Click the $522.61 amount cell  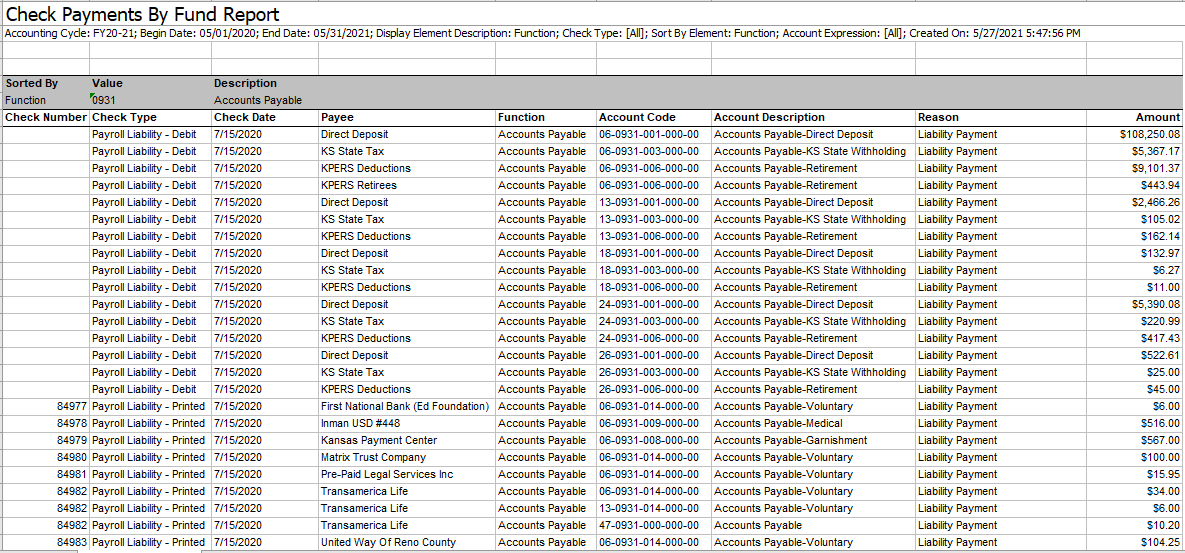[1134, 355]
